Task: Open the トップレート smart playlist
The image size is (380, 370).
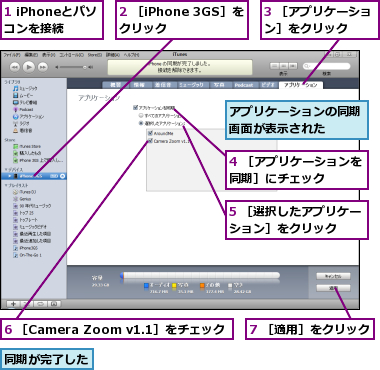Action: (25, 220)
